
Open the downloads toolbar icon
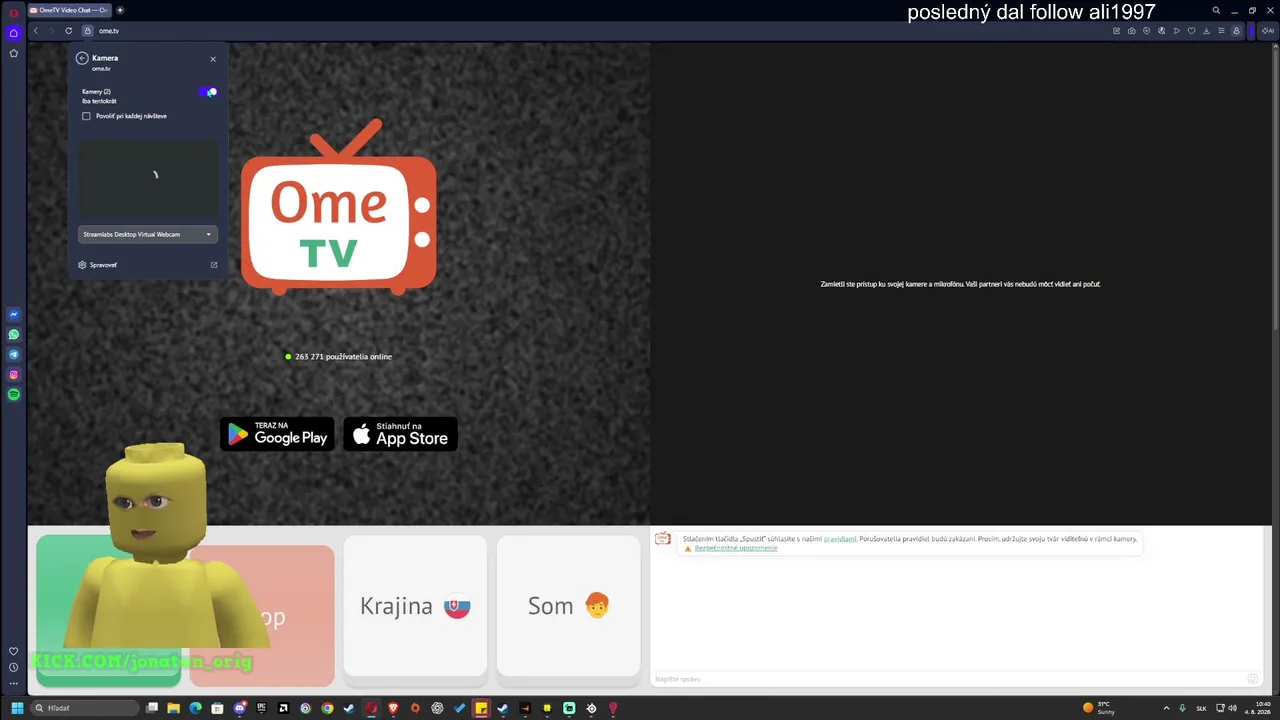pyautogui.click(x=1206, y=31)
